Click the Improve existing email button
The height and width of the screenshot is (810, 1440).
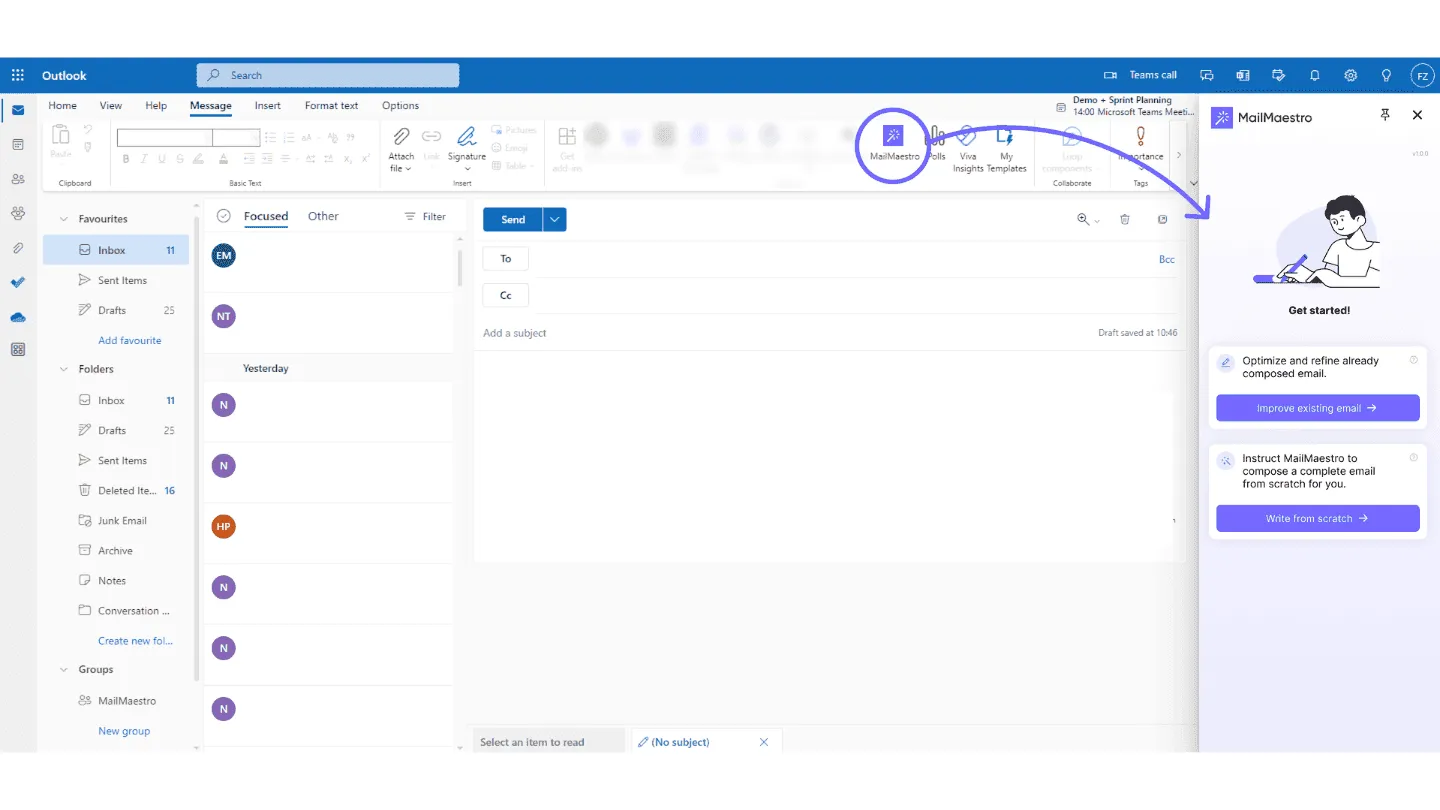(x=1317, y=408)
